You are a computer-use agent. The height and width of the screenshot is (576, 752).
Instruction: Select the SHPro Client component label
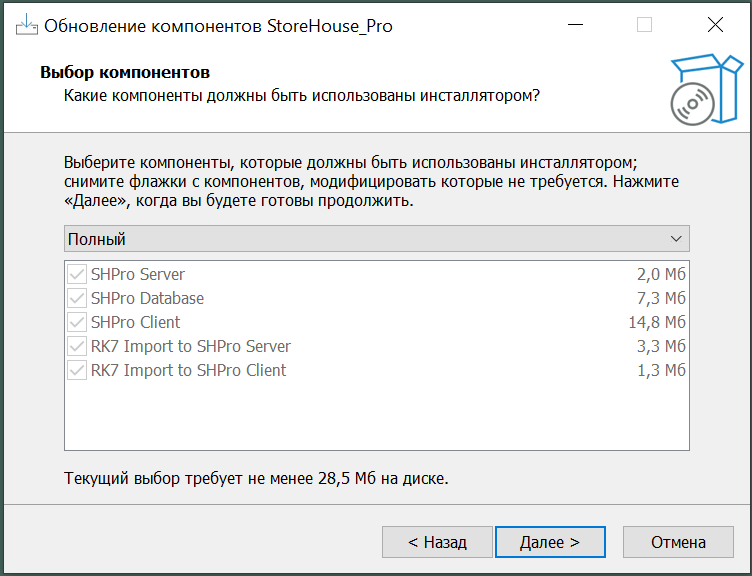(136, 322)
